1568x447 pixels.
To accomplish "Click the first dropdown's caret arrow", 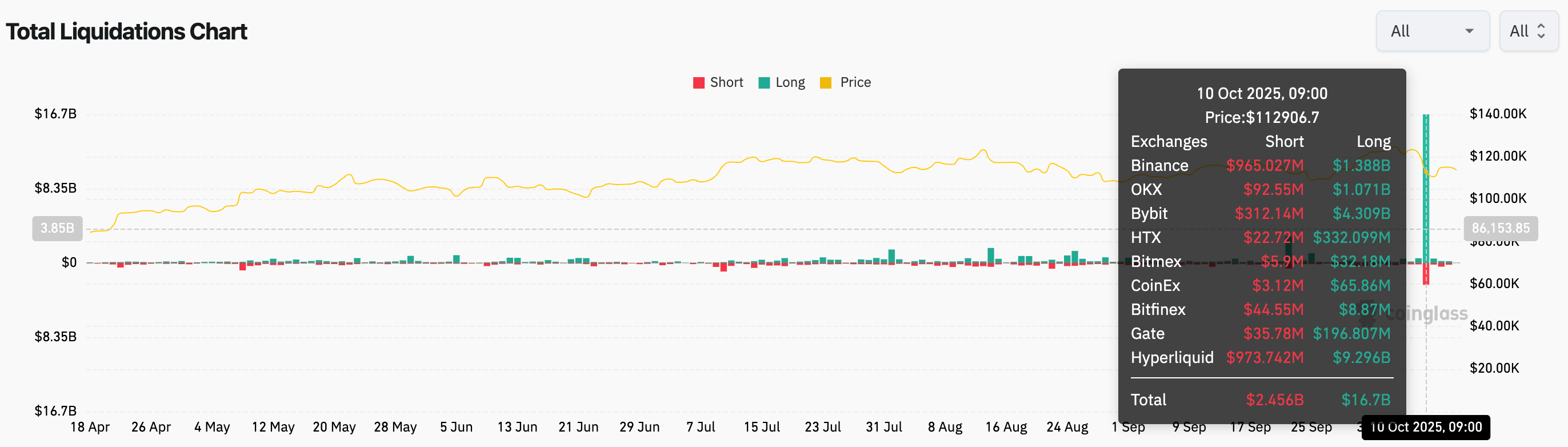I will (1469, 31).
